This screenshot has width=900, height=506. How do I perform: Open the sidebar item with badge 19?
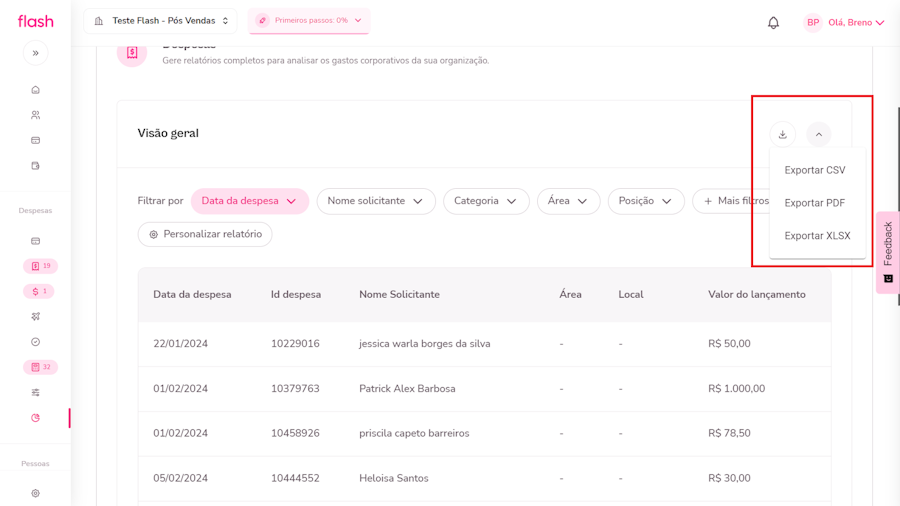pos(40,266)
